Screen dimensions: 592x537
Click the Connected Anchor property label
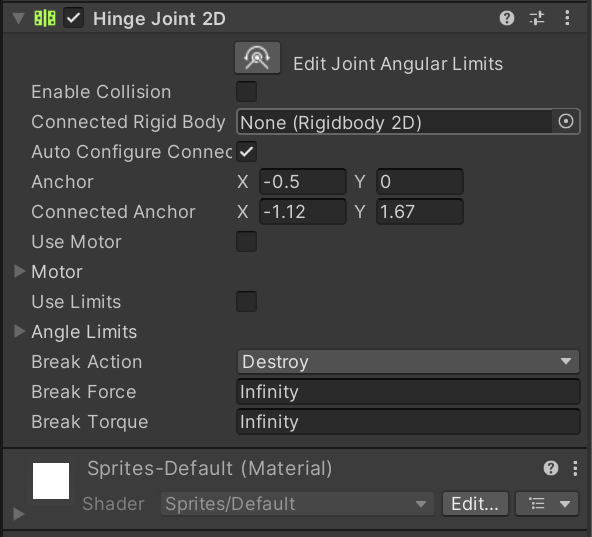[x=113, y=211]
